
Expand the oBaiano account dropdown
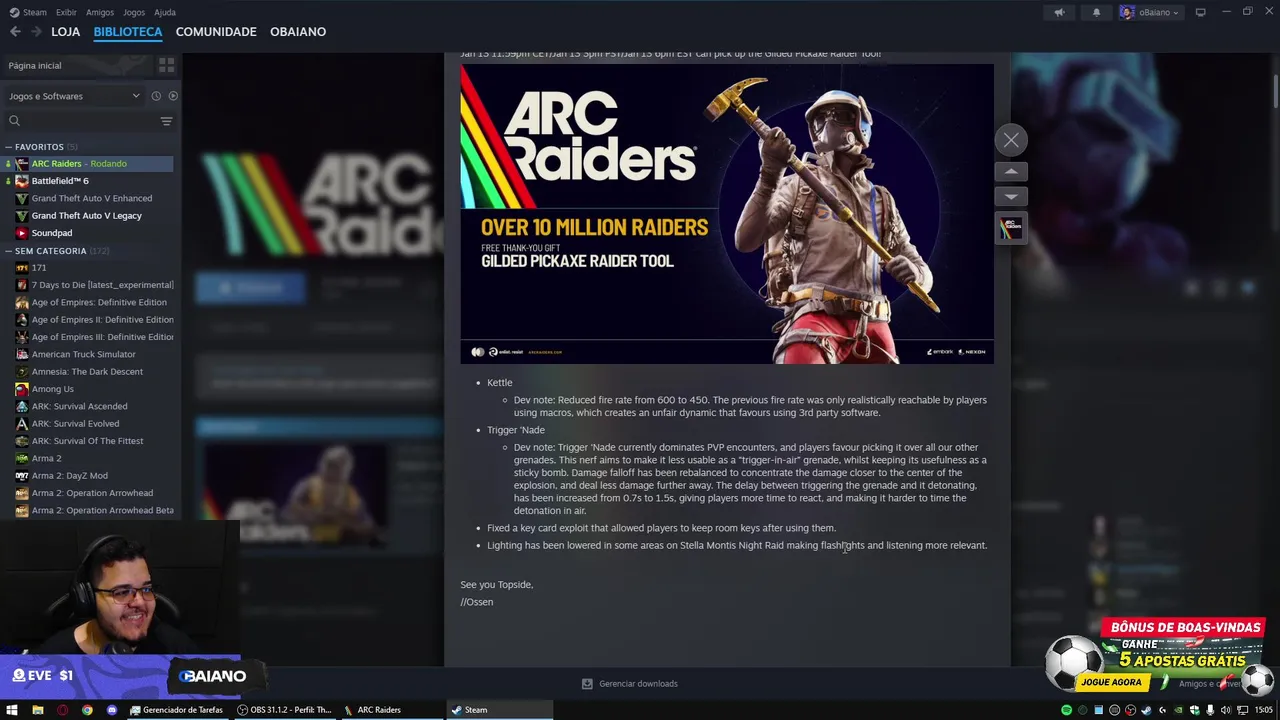point(1150,12)
